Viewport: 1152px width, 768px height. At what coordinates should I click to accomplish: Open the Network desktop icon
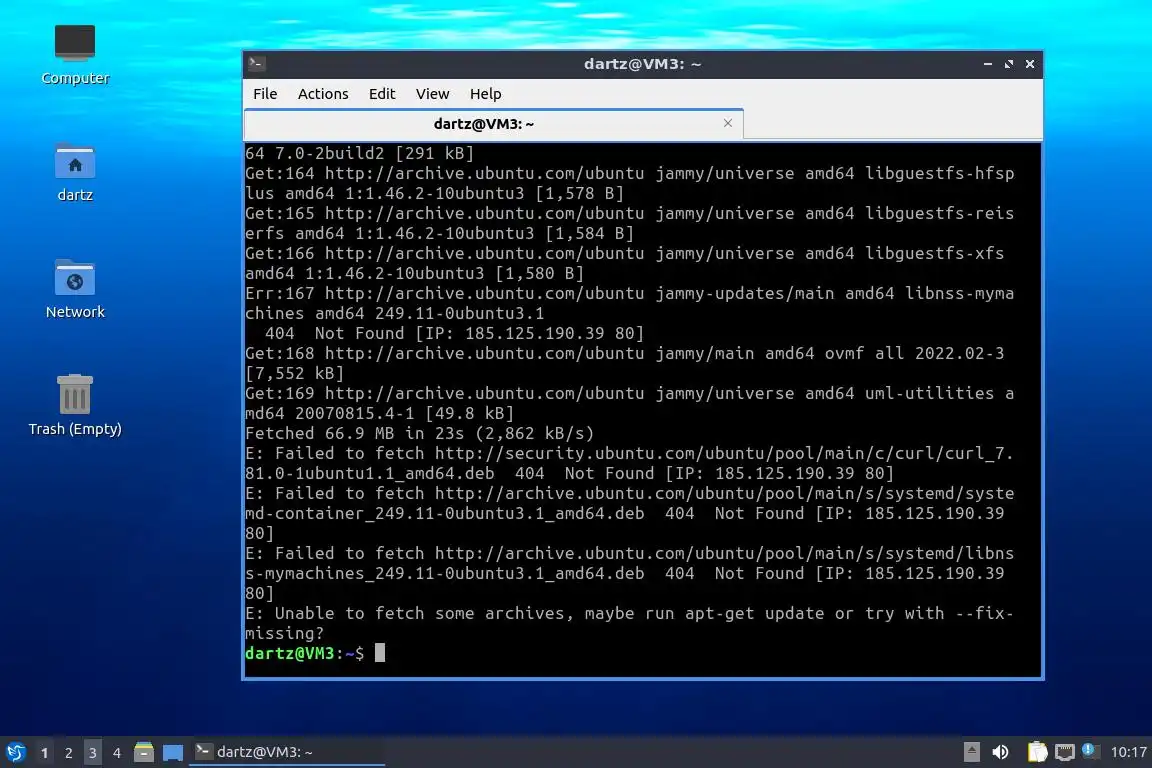pos(75,289)
